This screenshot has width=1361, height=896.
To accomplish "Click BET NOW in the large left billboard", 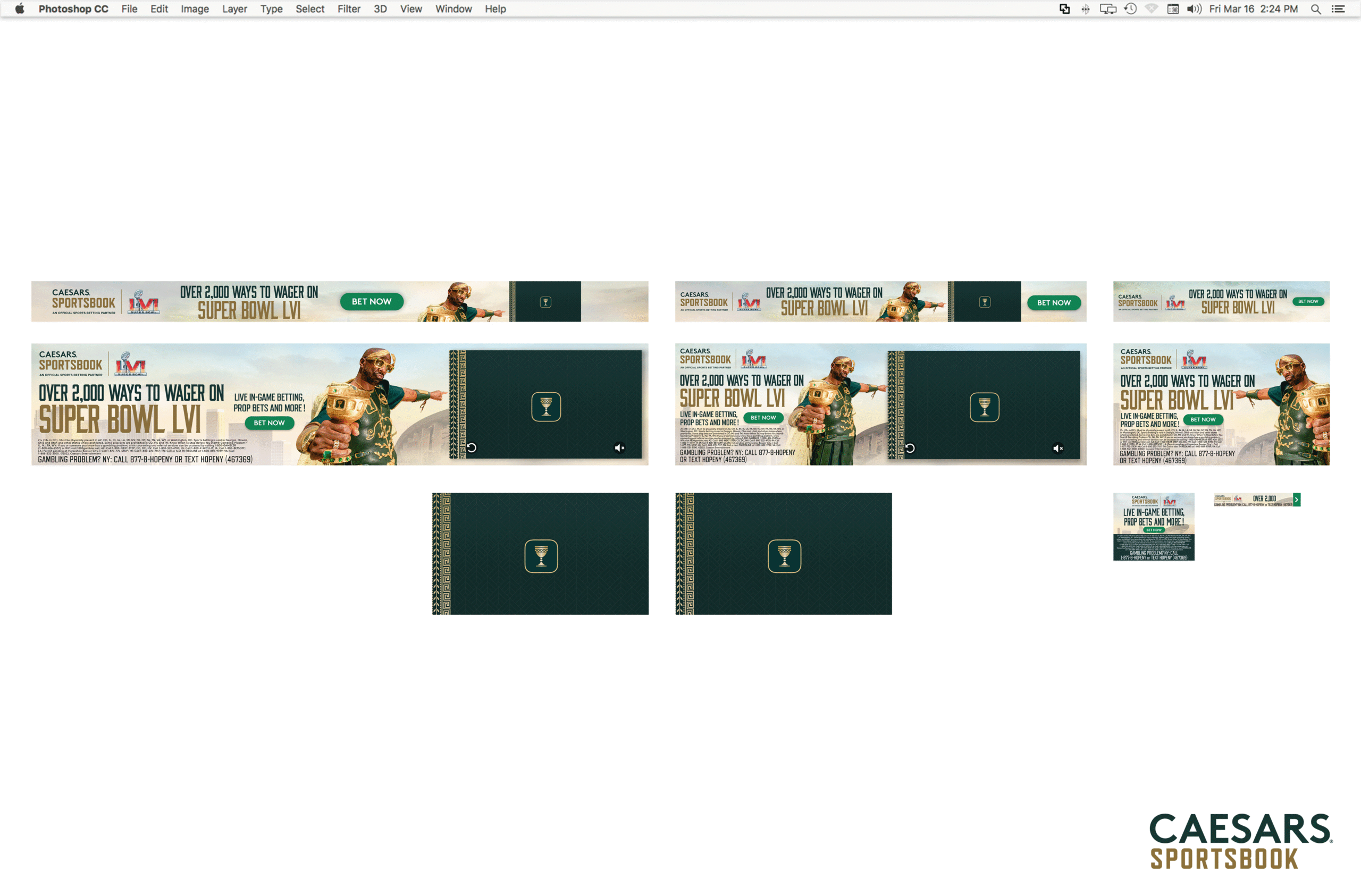I will 270,422.
